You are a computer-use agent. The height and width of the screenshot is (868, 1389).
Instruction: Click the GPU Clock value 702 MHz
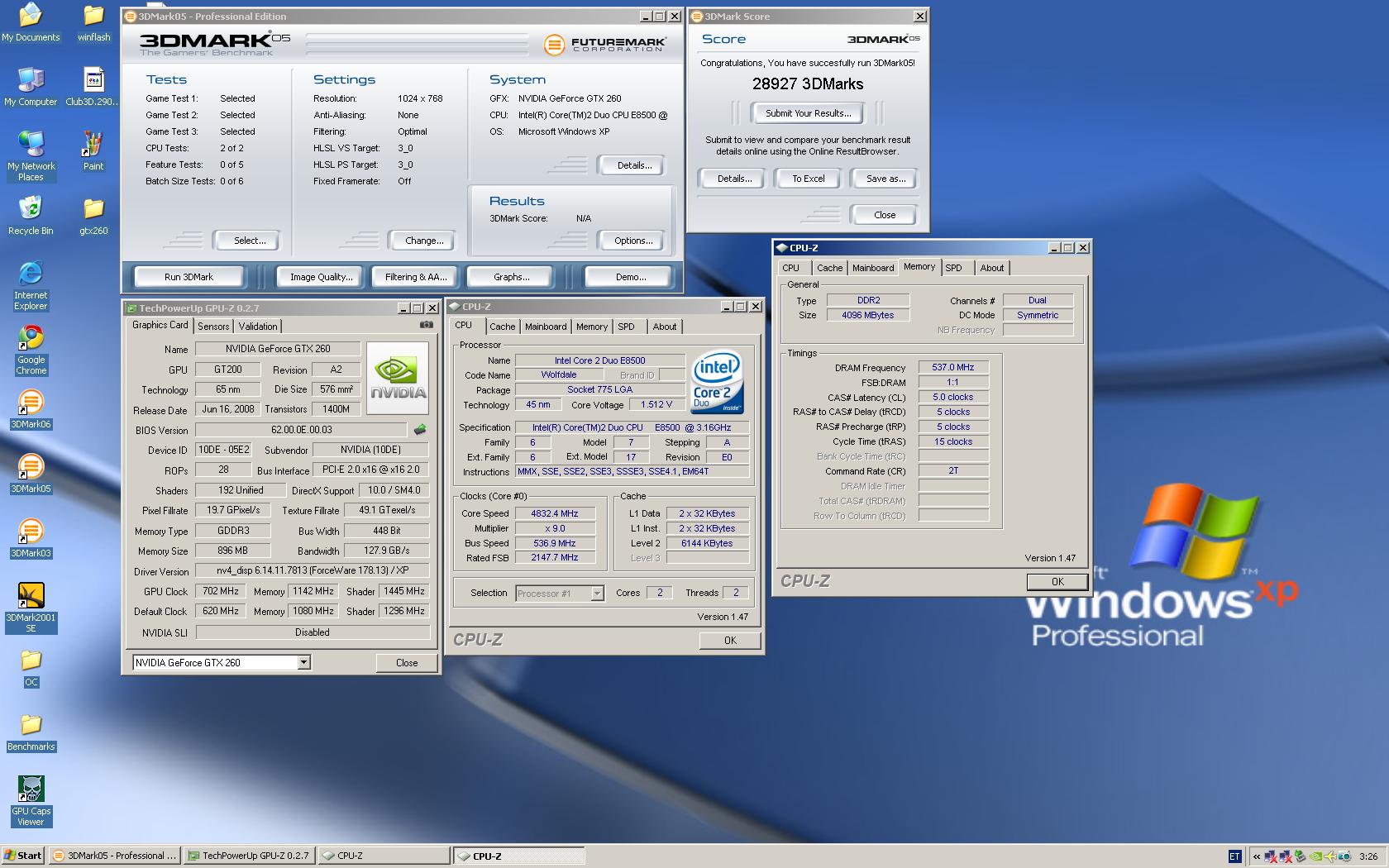[221, 591]
